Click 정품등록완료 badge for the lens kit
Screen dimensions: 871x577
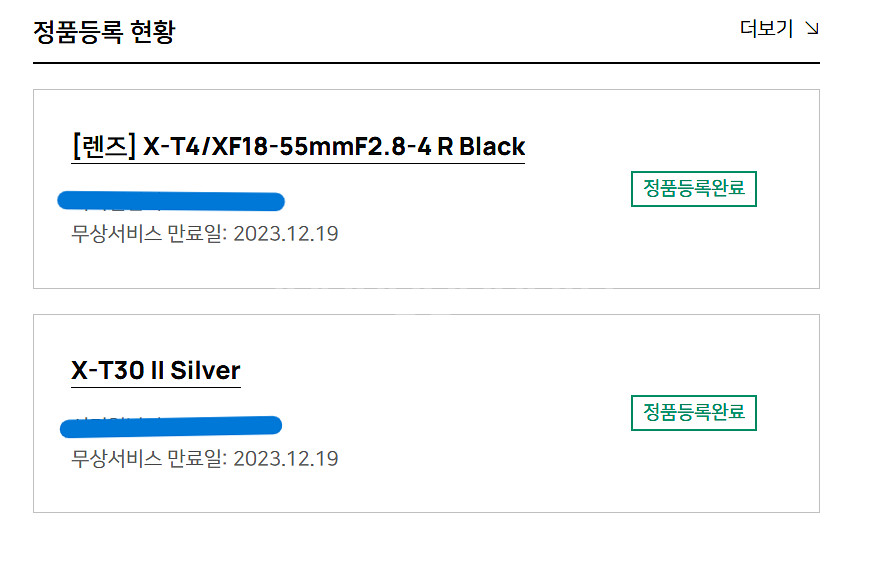tap(693, 188)
